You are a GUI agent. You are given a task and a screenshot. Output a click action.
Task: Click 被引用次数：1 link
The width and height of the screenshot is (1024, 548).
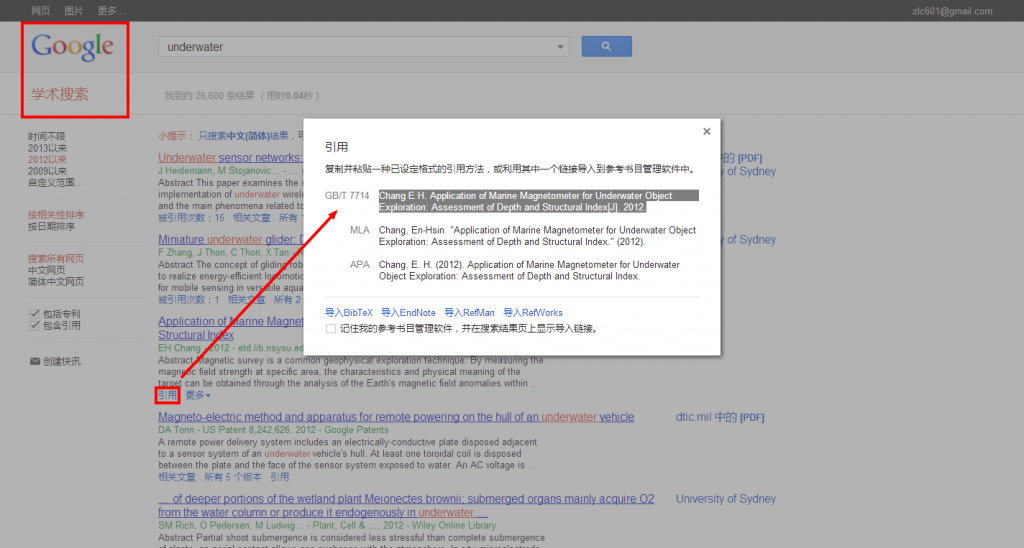pos(189,300)
